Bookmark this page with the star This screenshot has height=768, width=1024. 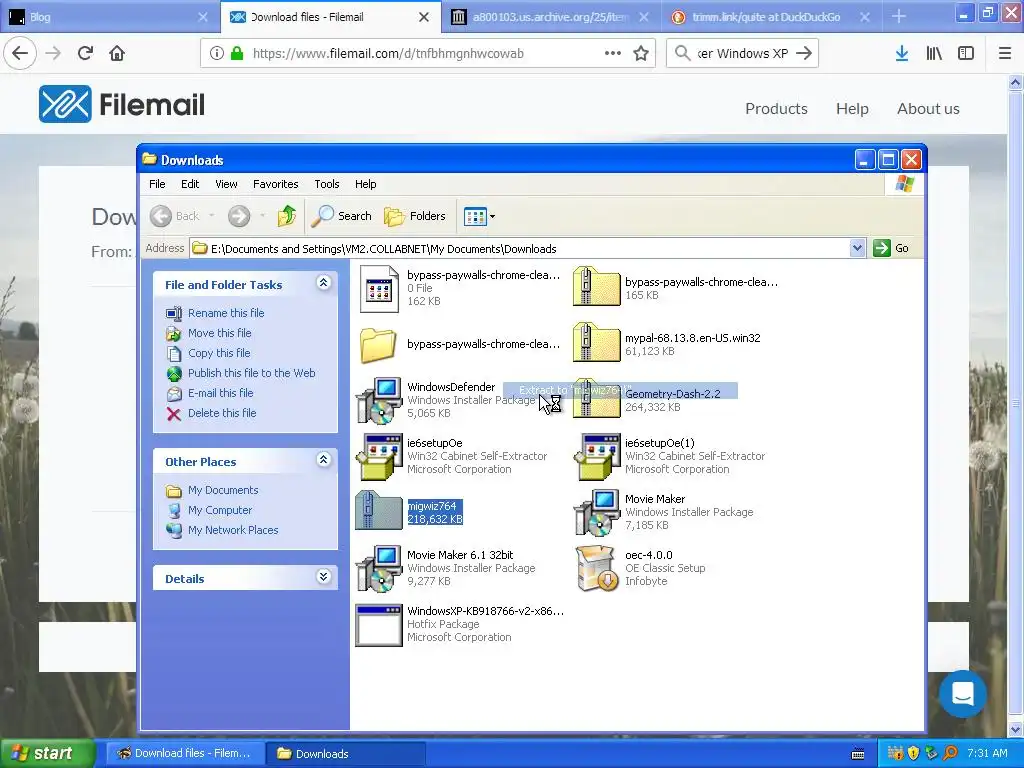[x=641, y=54]
